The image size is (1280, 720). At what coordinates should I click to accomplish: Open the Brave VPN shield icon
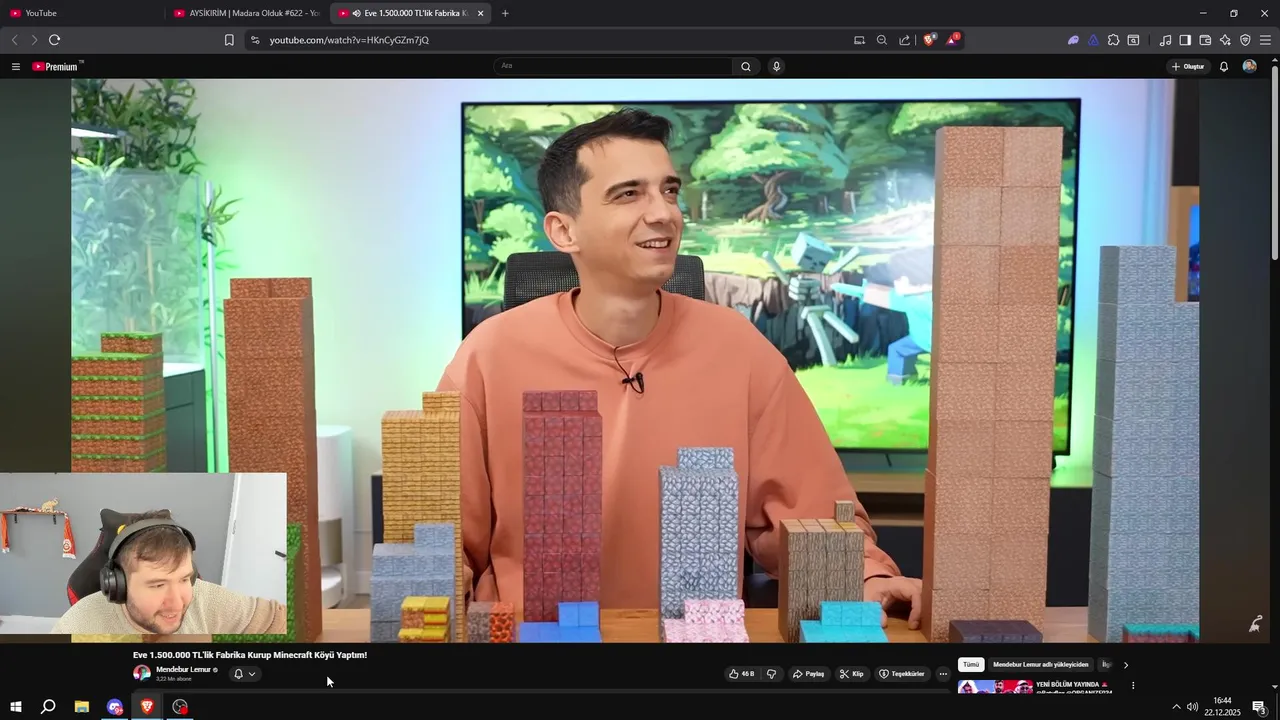[1245, 40]
